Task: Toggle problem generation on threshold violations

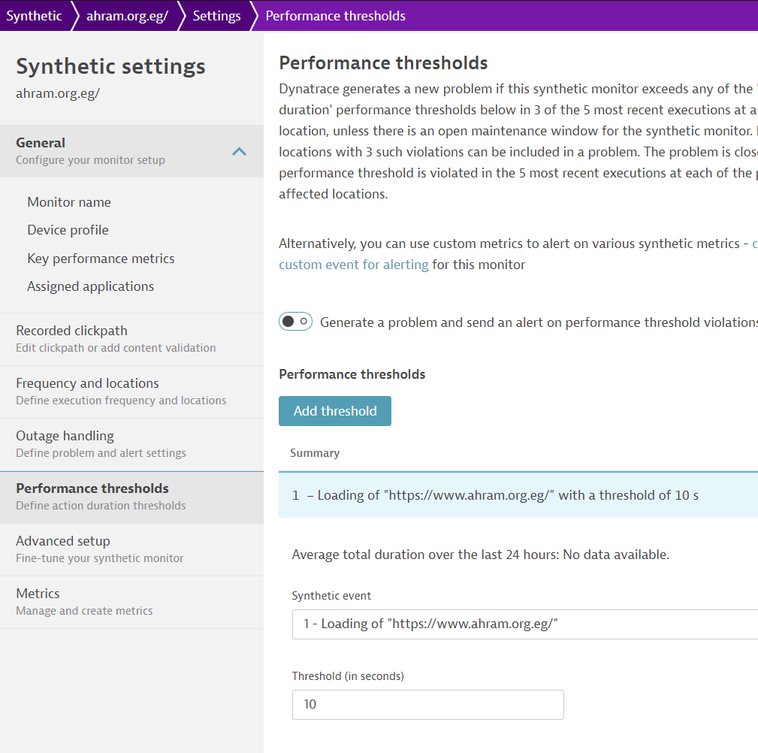Action: 295,322
